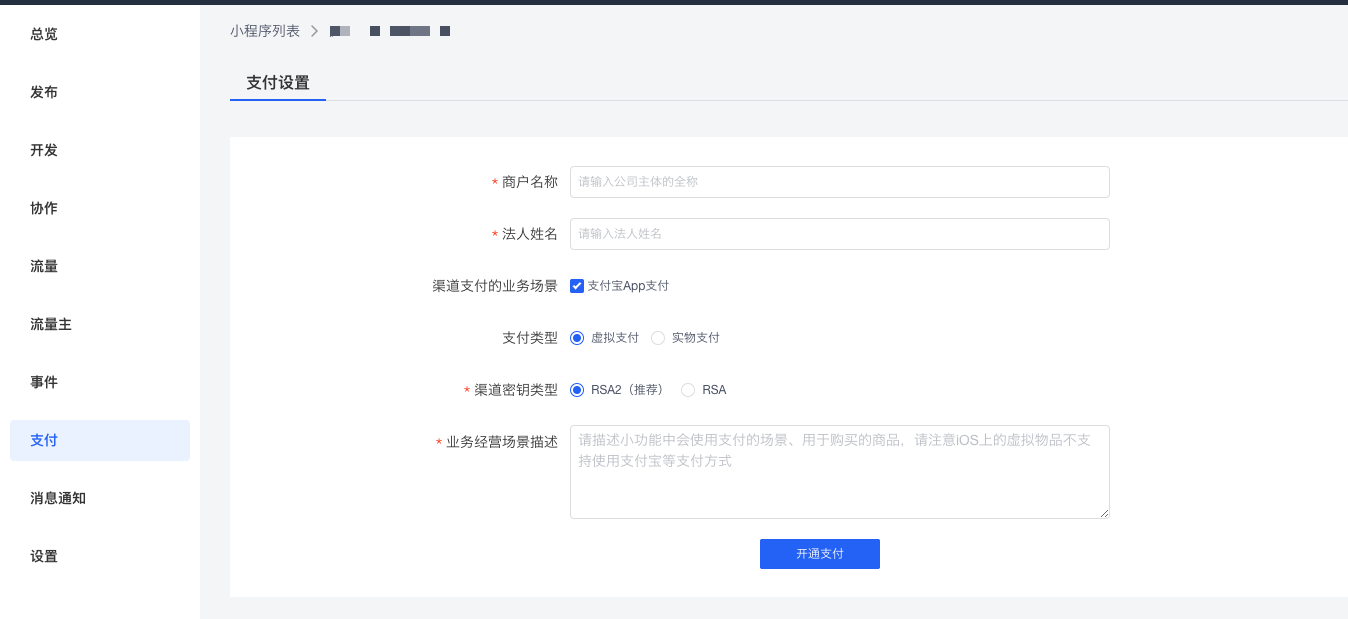Open the 消息通知 notifications section
The width and height of the screenshot is (1348, 619).
pos(58,497)
